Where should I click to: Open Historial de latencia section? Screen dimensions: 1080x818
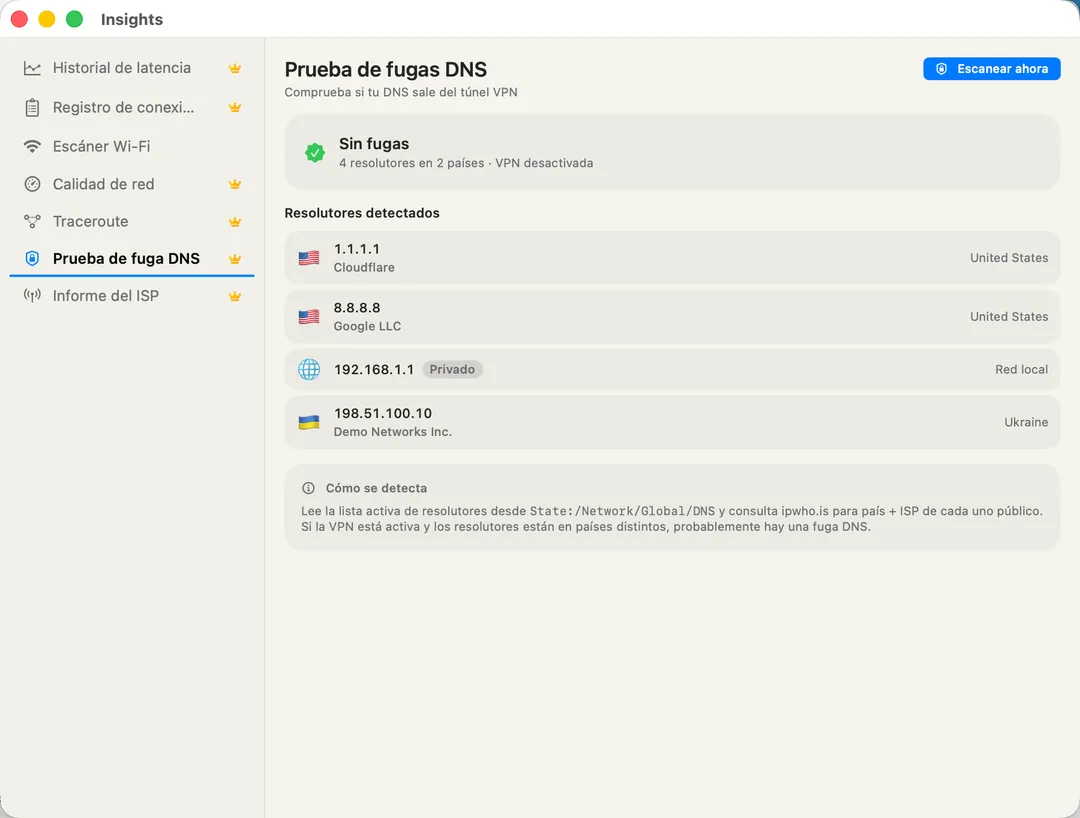(x=132, y=68)
